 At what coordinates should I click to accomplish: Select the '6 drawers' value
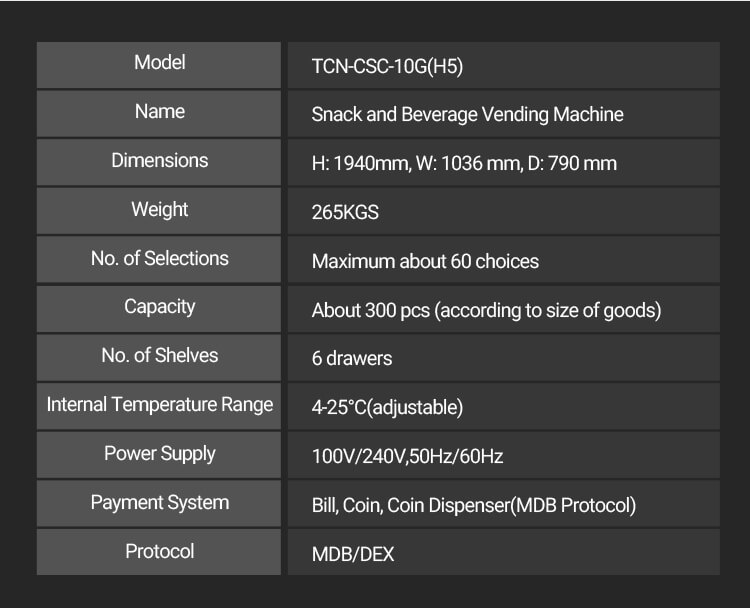tap(352, 359)
